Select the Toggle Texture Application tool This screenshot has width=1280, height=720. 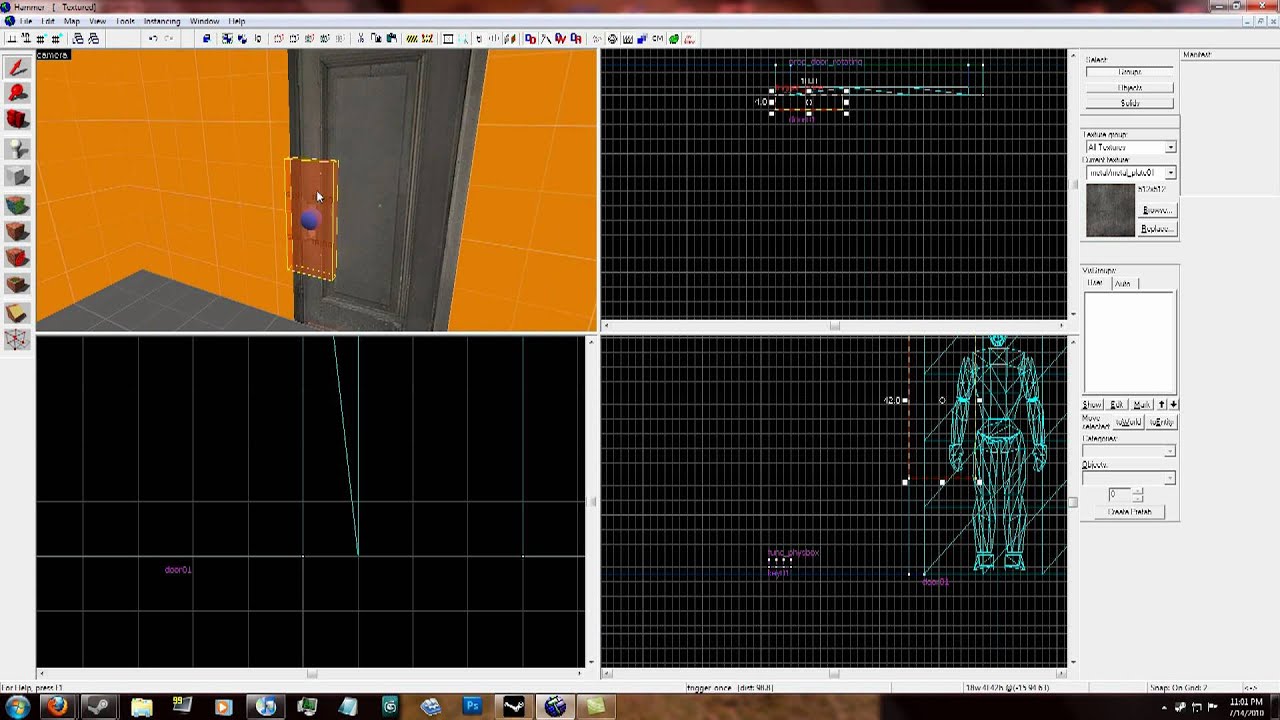pos(17,205)
